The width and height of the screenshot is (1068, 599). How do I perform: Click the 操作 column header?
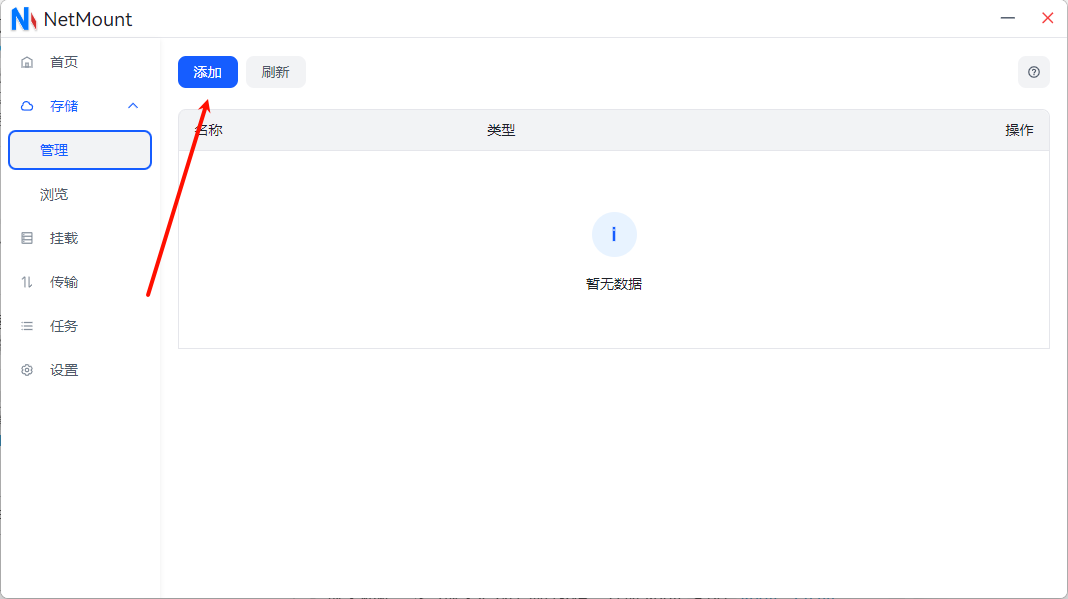[x=1019, y=130]
